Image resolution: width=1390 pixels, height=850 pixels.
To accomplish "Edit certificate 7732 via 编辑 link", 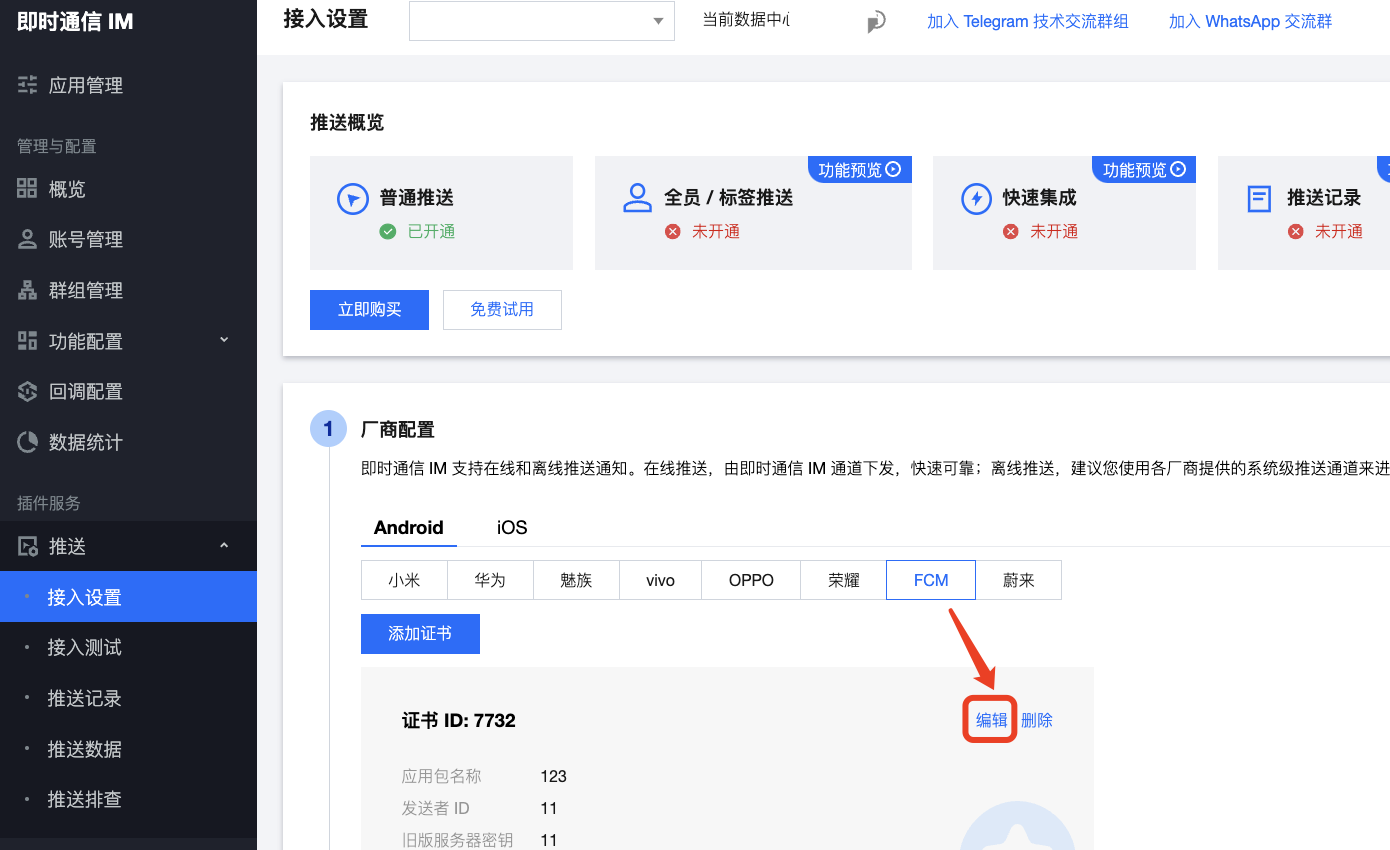I will pos(992,720).
